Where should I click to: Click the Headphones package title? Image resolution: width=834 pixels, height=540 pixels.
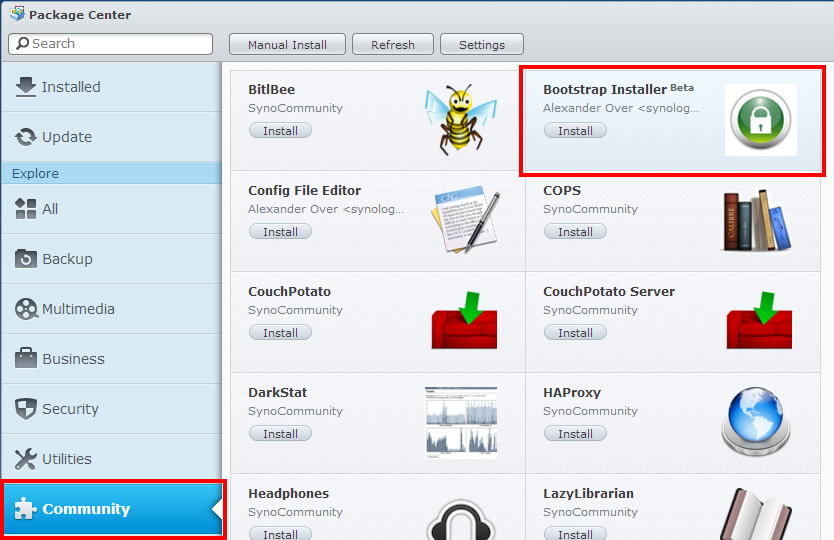288,494
